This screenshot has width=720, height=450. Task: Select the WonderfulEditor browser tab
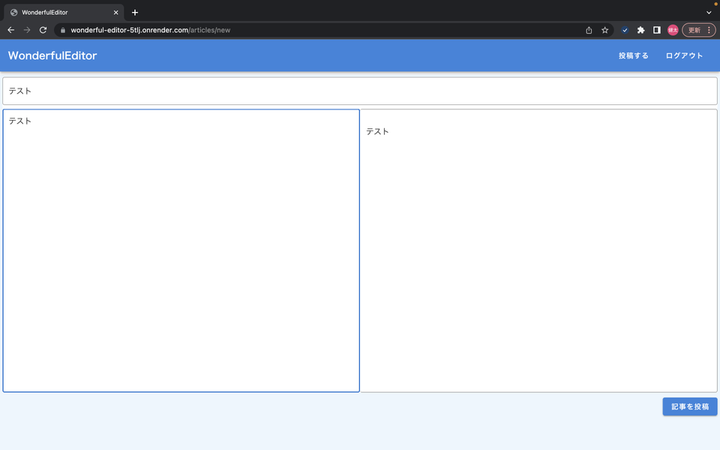pyautogui.click(x=64, y=12)
